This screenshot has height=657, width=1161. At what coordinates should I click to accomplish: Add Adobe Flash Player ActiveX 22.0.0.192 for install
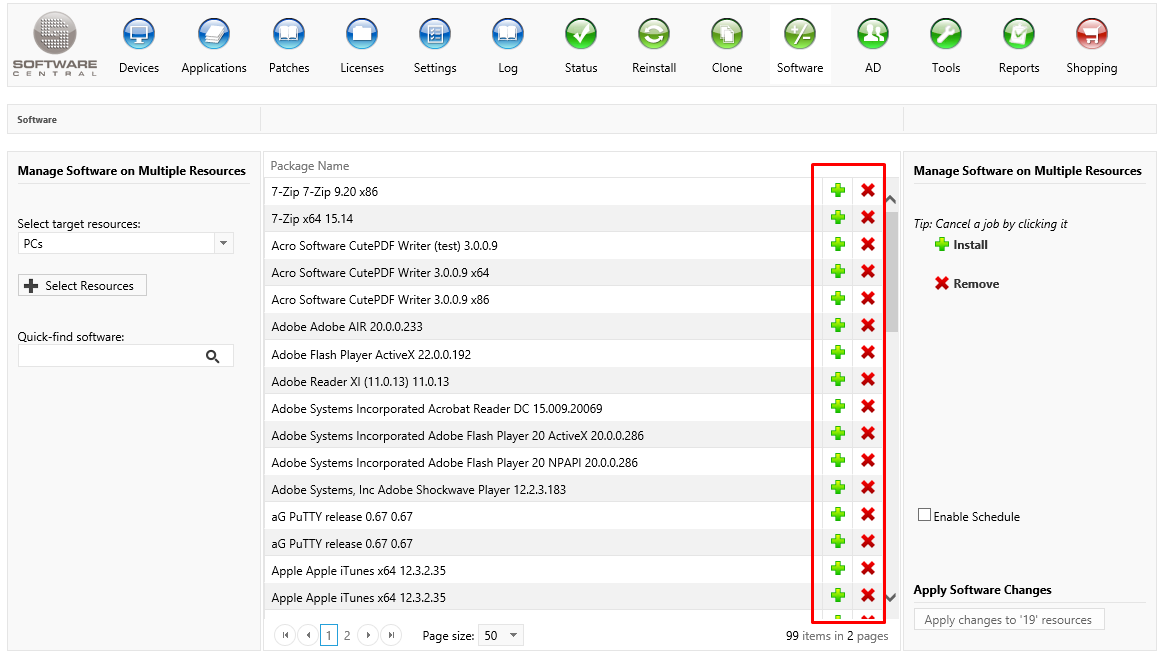click(838, 353)
